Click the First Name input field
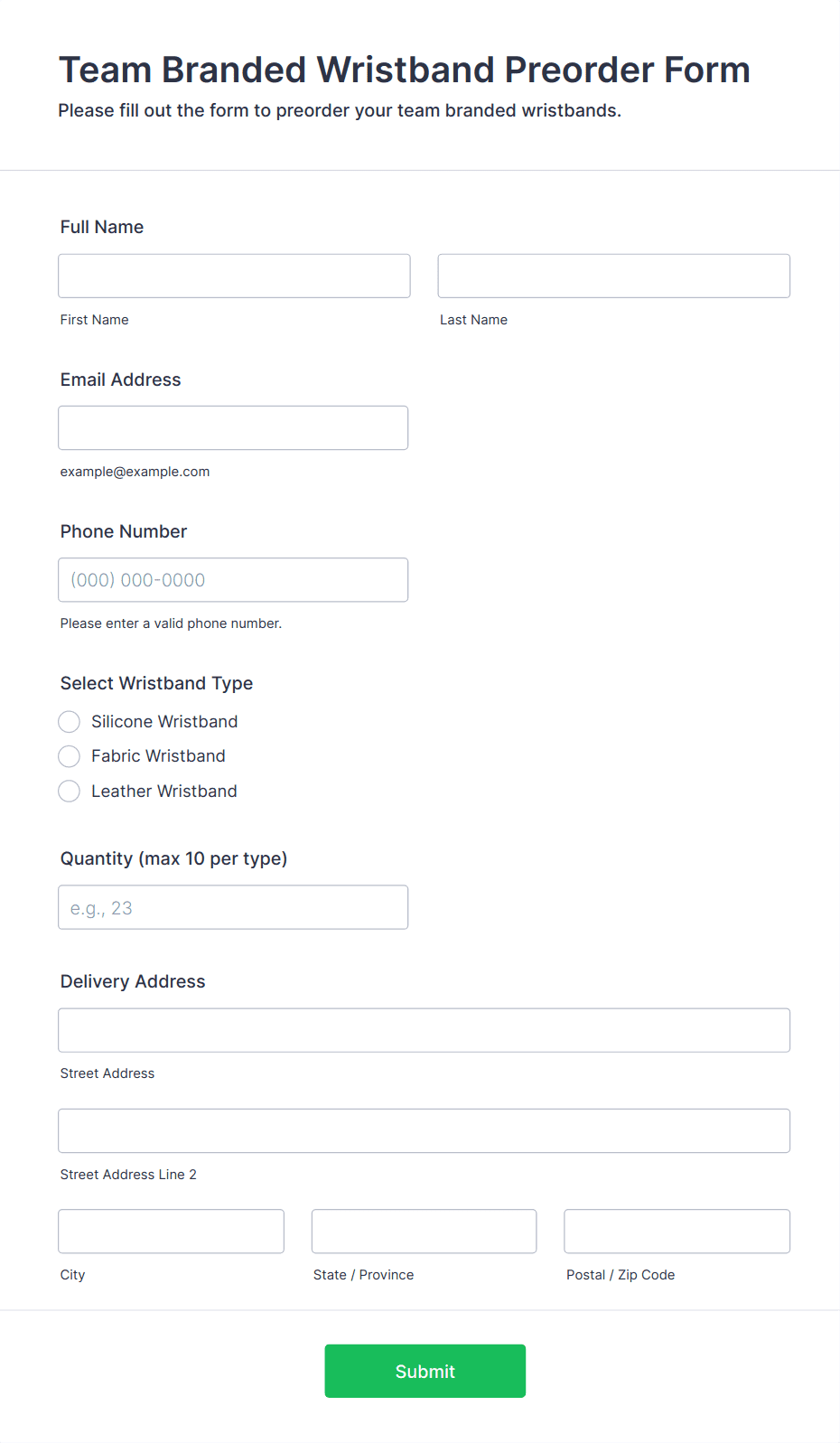Screen dimensions: 840x1443 234,276
